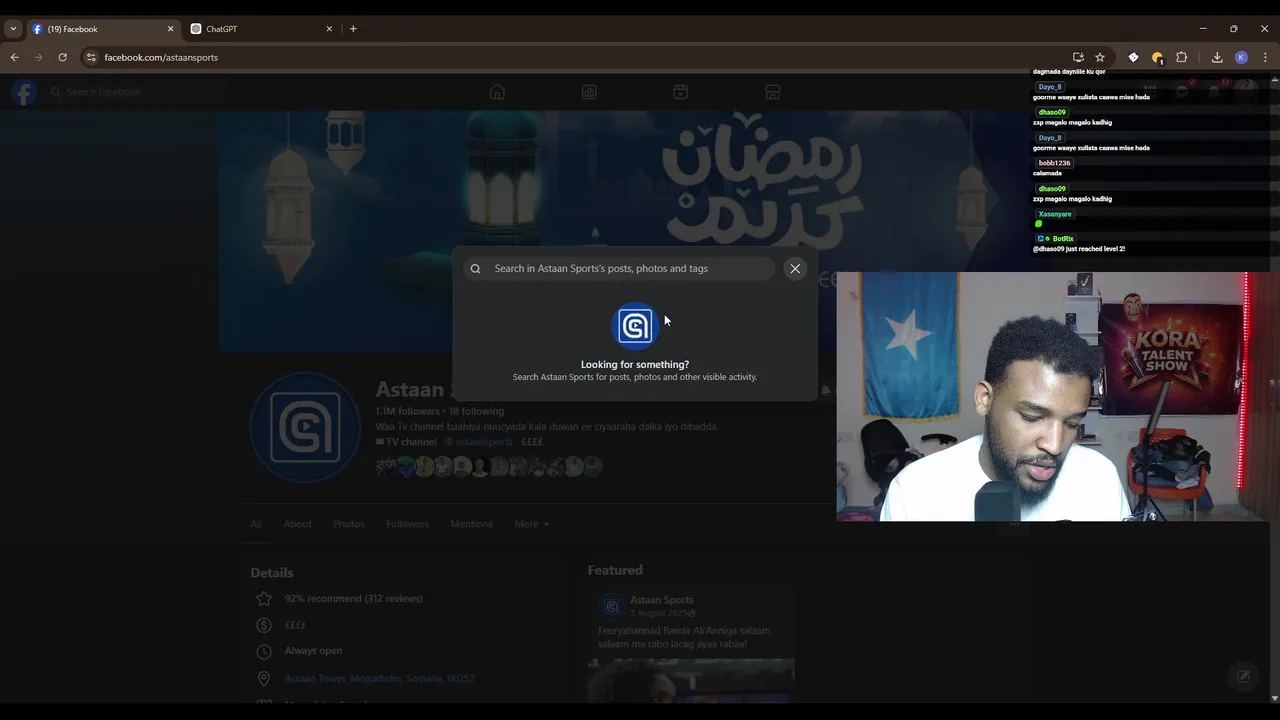Bookmark this page with the star icon
1280x720 pixels.
(x=1100, y=57)
